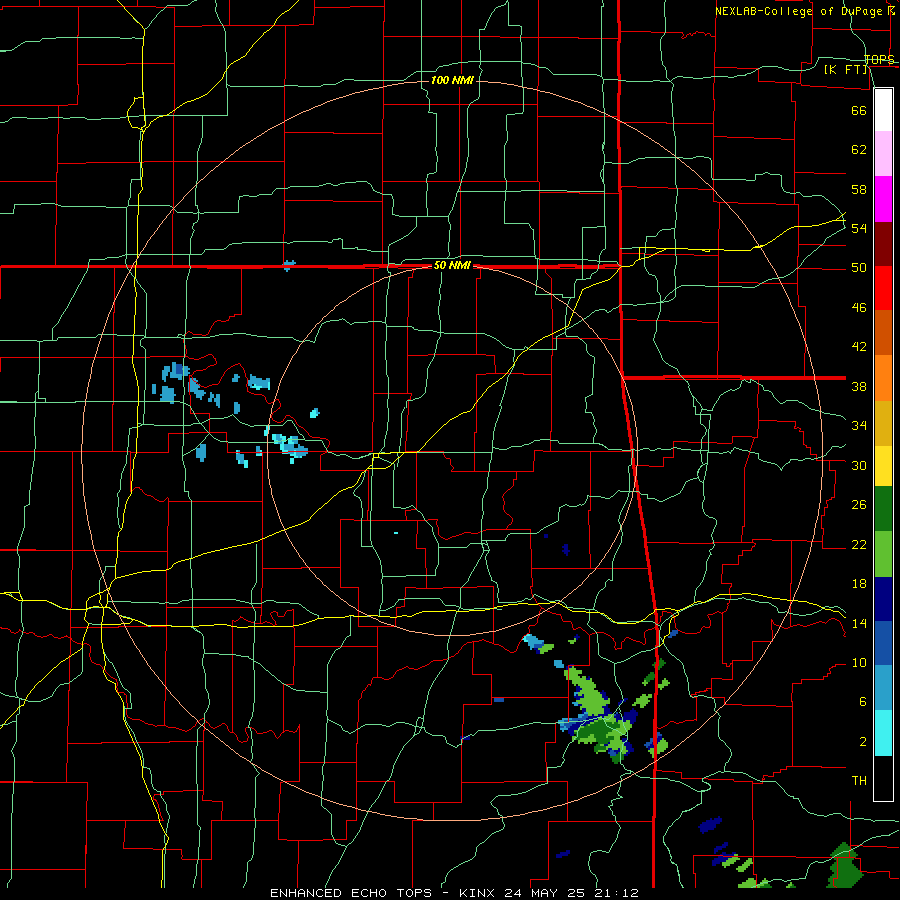Select the "22" legend value
This screenshot has height=900, width=900.
[x=859, y=544]
